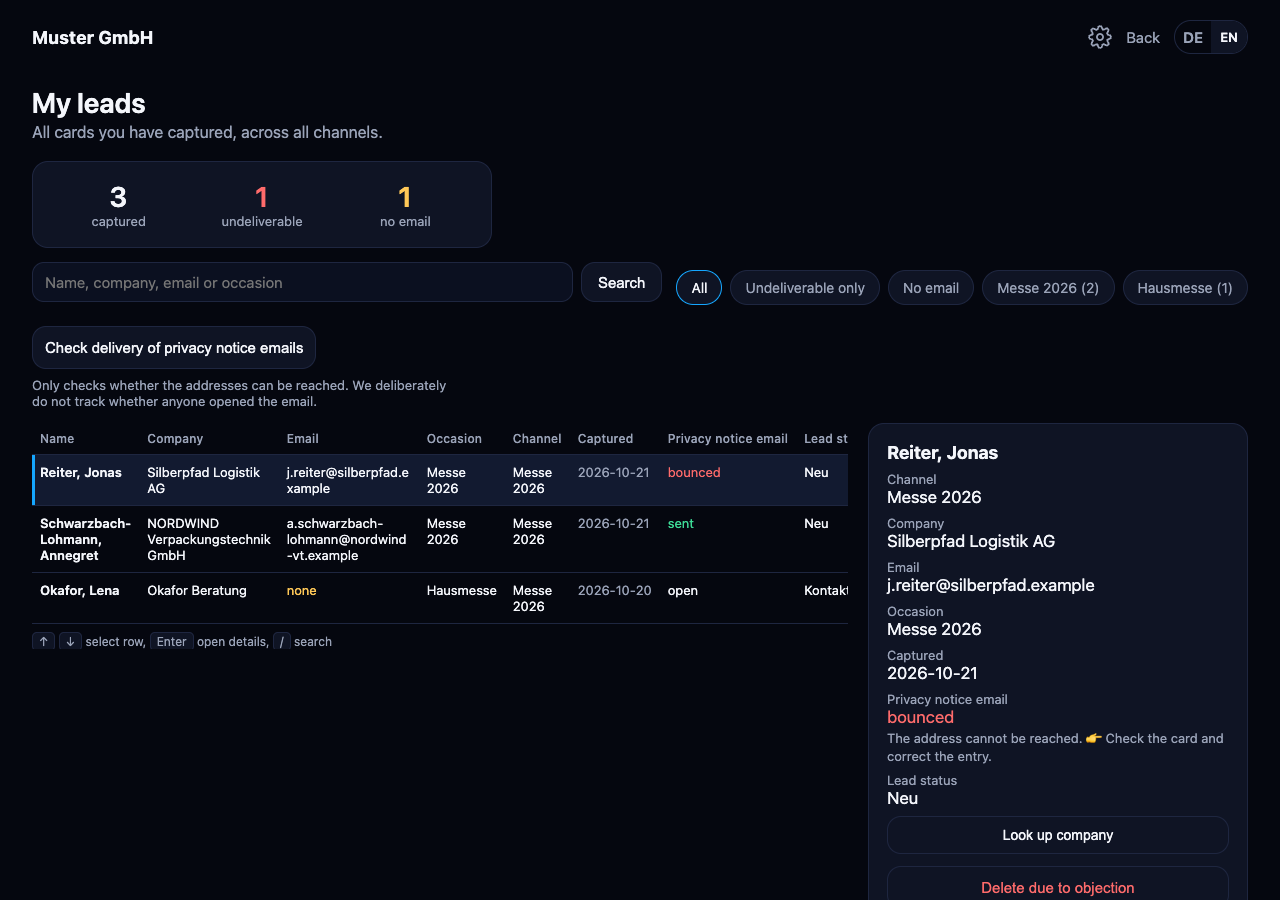The image size is (1280, 900).
Task: Open settings via the gear icon
Action: tap(1100, 38)
